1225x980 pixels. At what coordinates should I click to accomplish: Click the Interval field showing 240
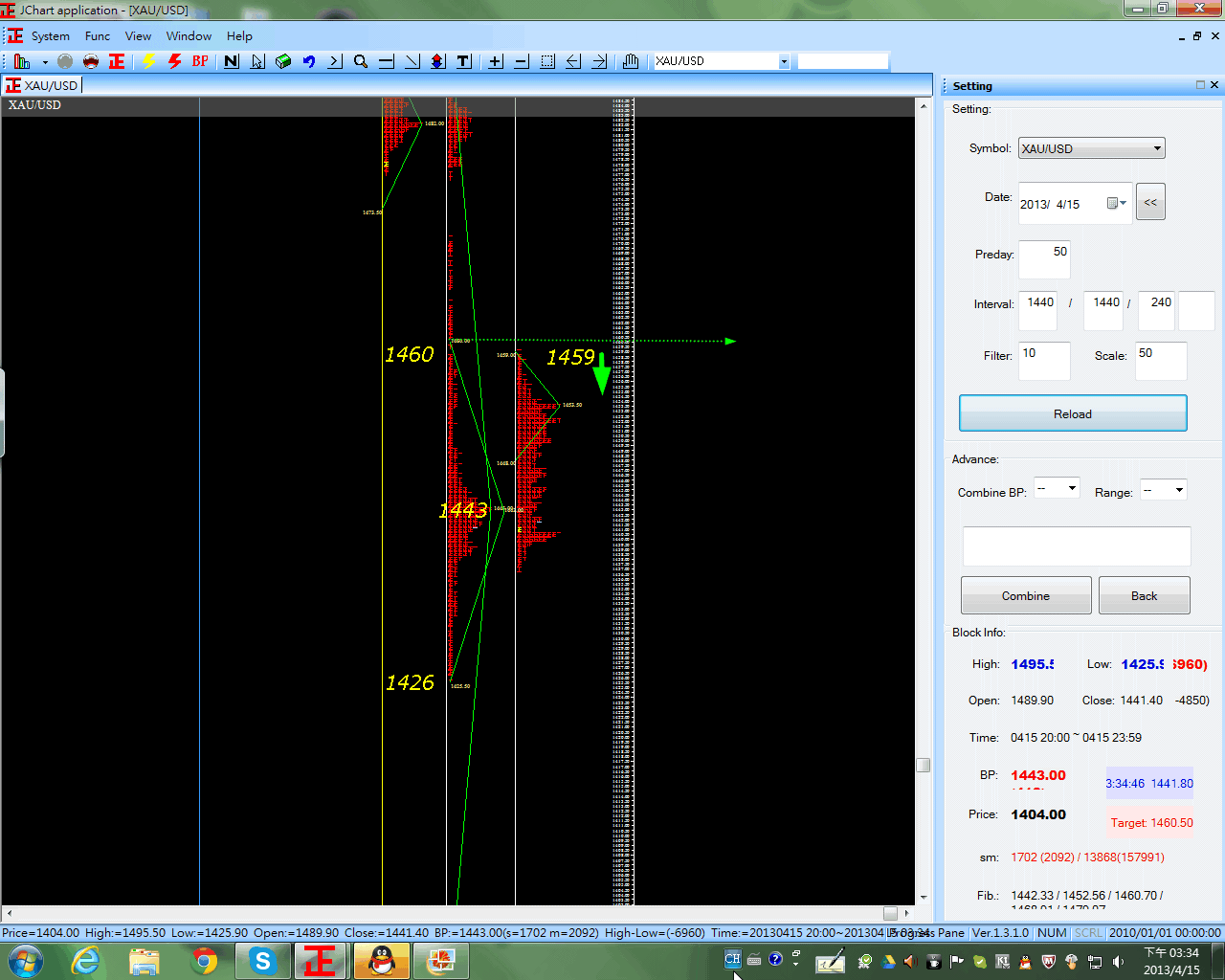pyautogui.click(x=1156, y=311)
